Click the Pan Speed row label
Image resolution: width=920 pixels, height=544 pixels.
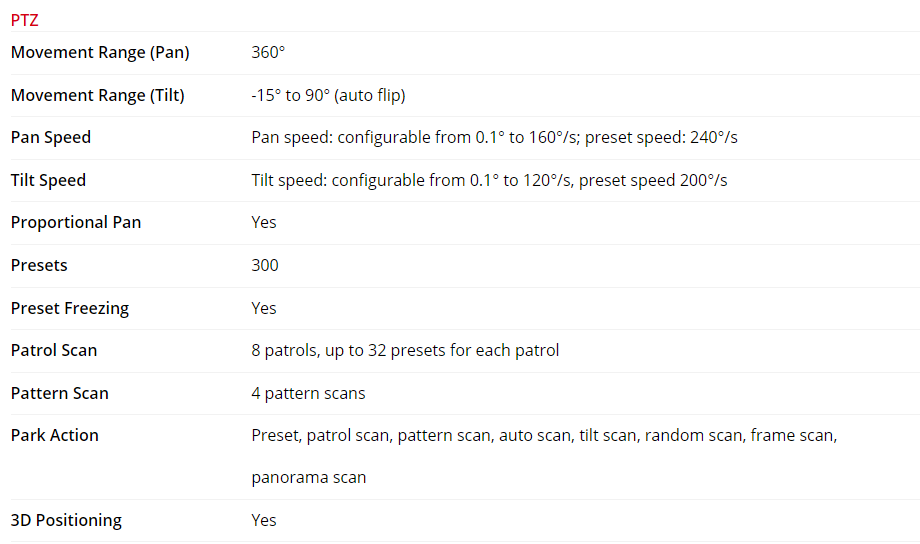[x=51, y=138]
